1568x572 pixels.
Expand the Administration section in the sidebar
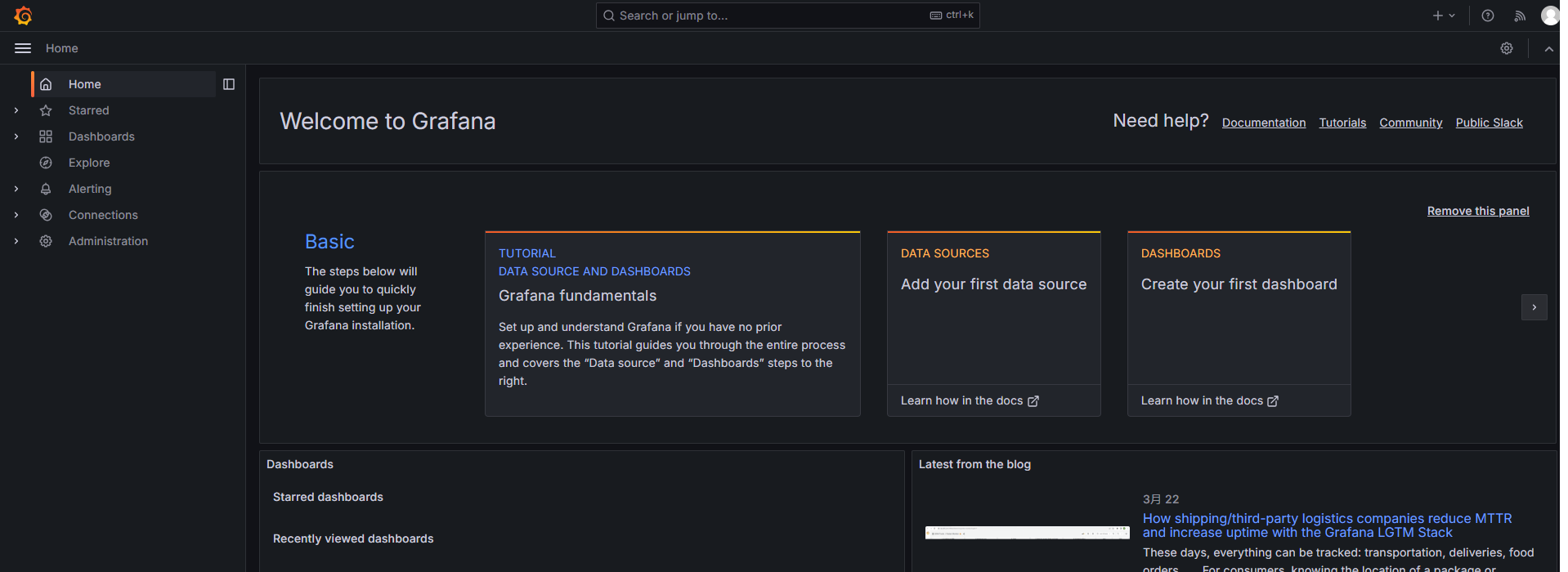click(x=16, y=241)
